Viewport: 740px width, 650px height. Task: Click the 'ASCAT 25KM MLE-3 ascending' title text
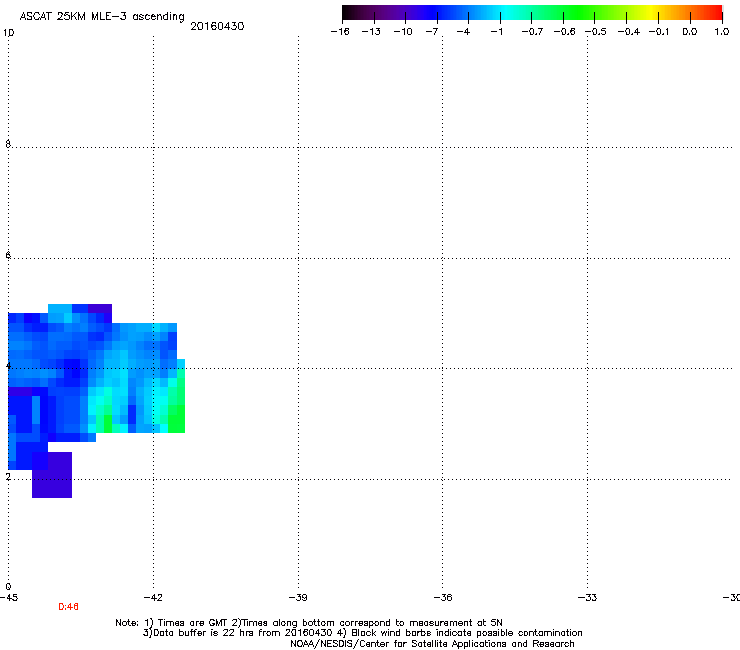coord(102,17)
